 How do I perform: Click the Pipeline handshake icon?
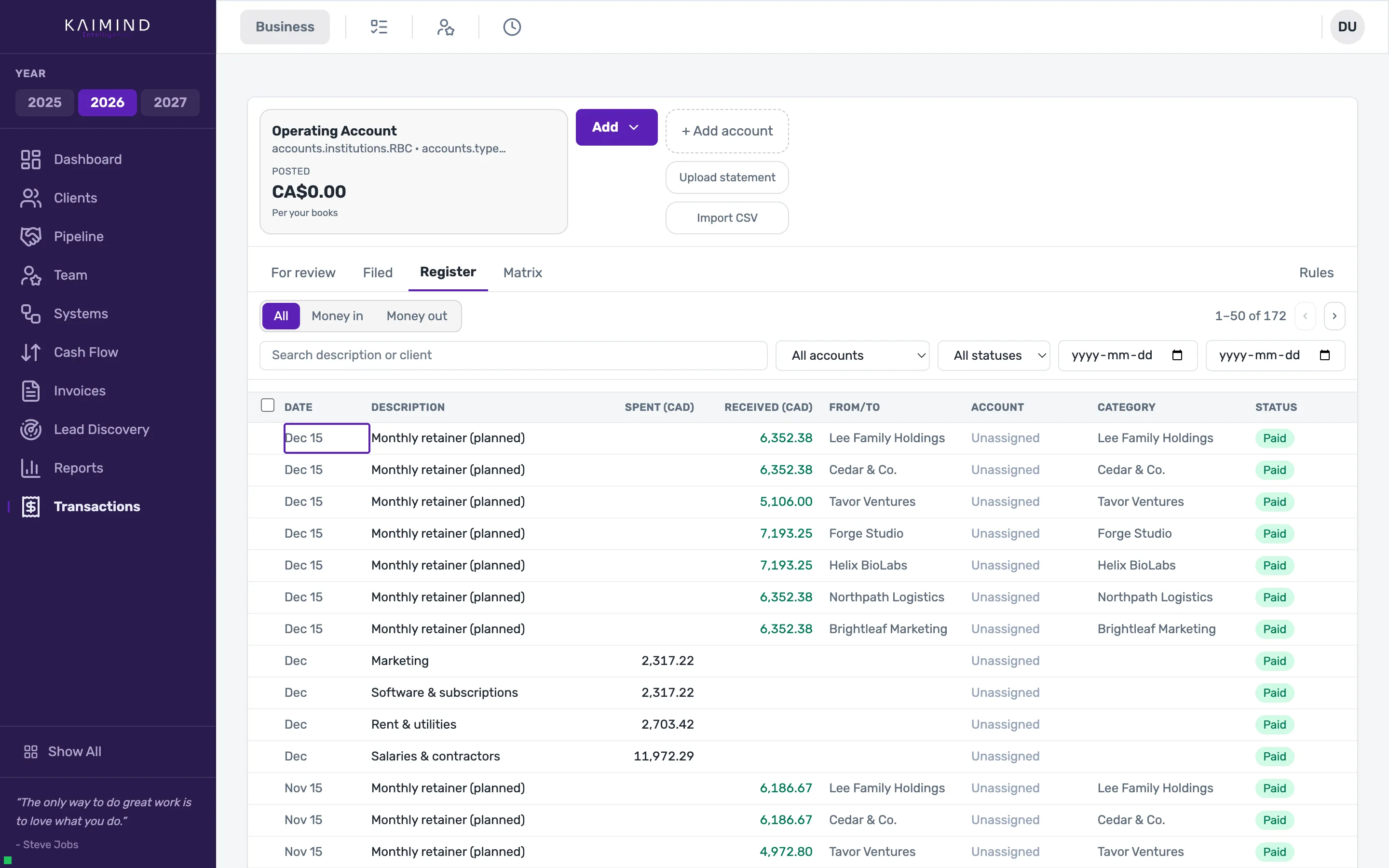pyautogui.click(x=30, y=236)
